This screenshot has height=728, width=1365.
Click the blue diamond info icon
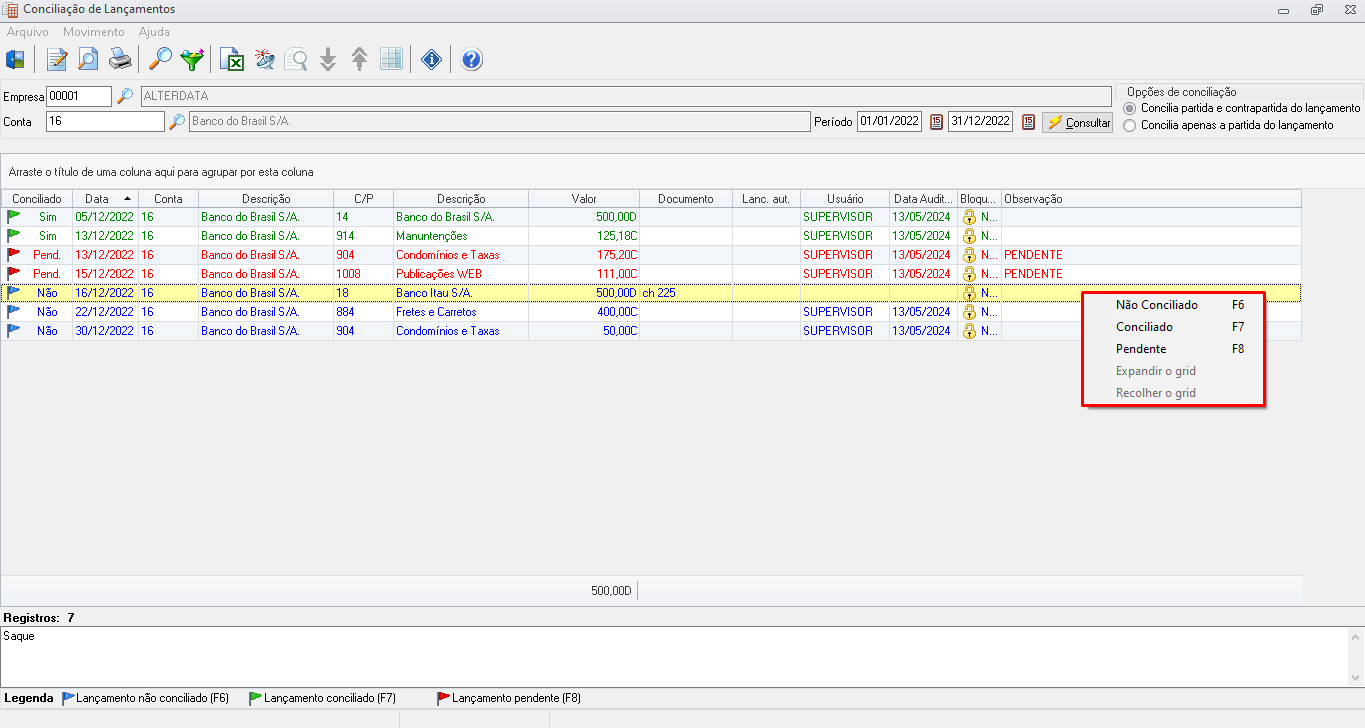point(432,59)
